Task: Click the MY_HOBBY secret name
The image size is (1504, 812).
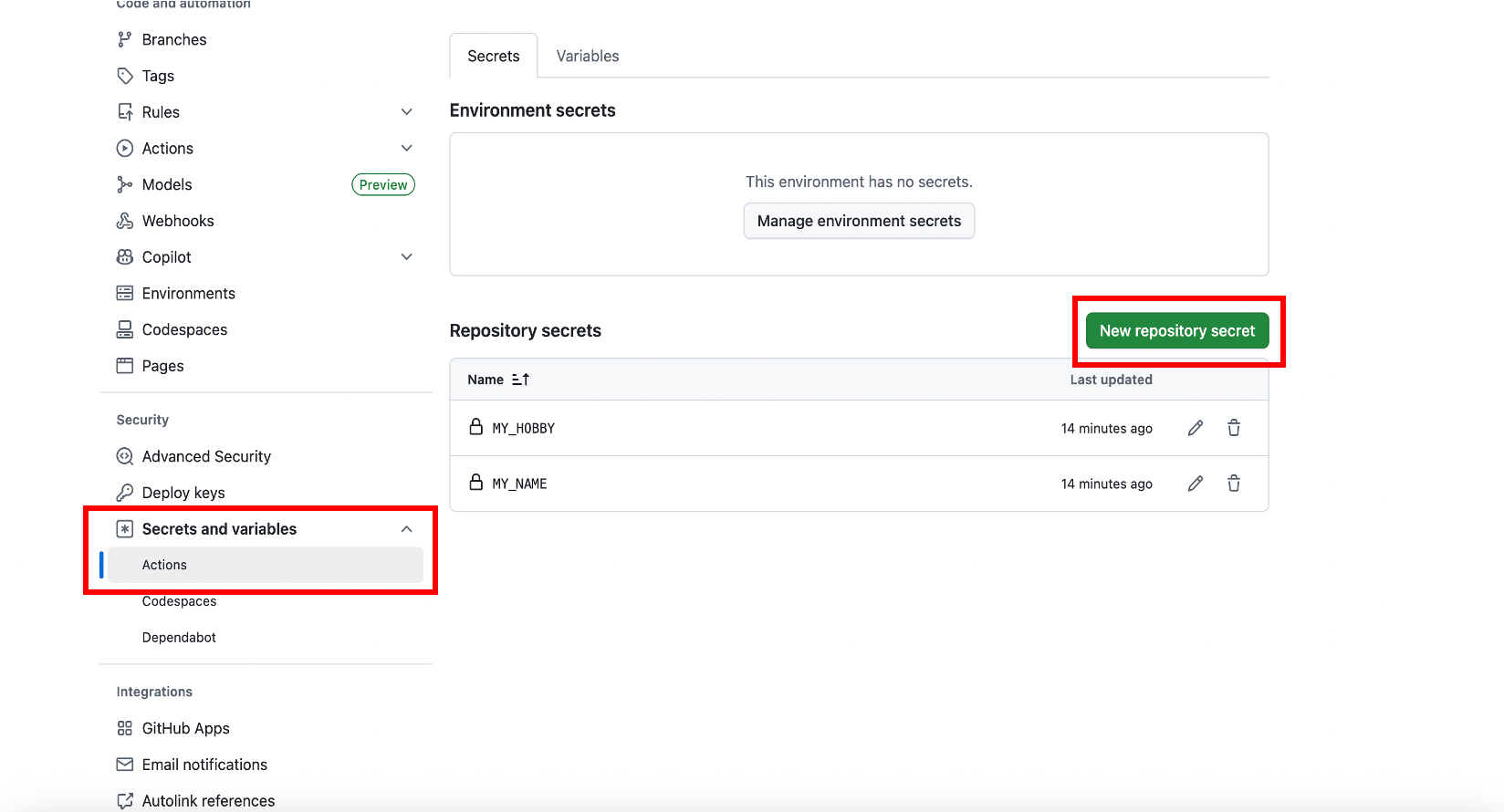Action: point(524,428)
